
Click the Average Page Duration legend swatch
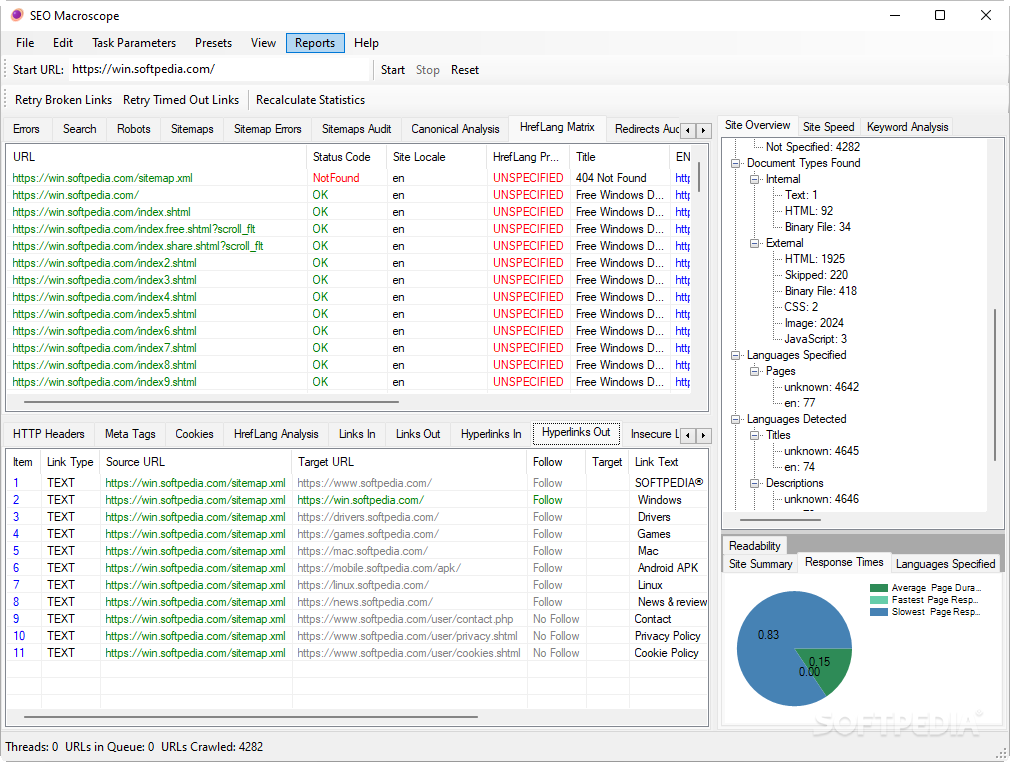click(879, 588)
